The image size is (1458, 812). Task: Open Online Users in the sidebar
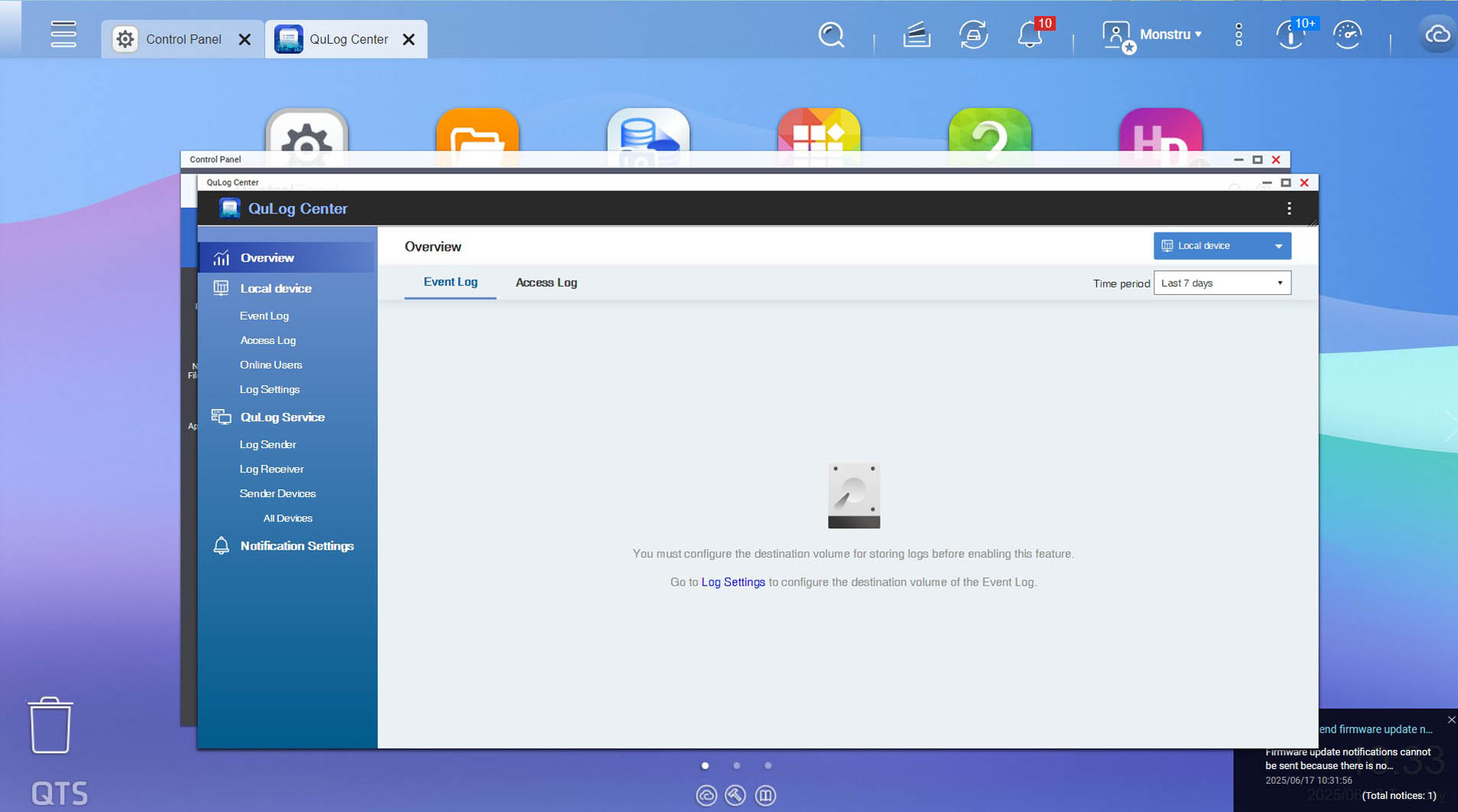coord(271,365)
